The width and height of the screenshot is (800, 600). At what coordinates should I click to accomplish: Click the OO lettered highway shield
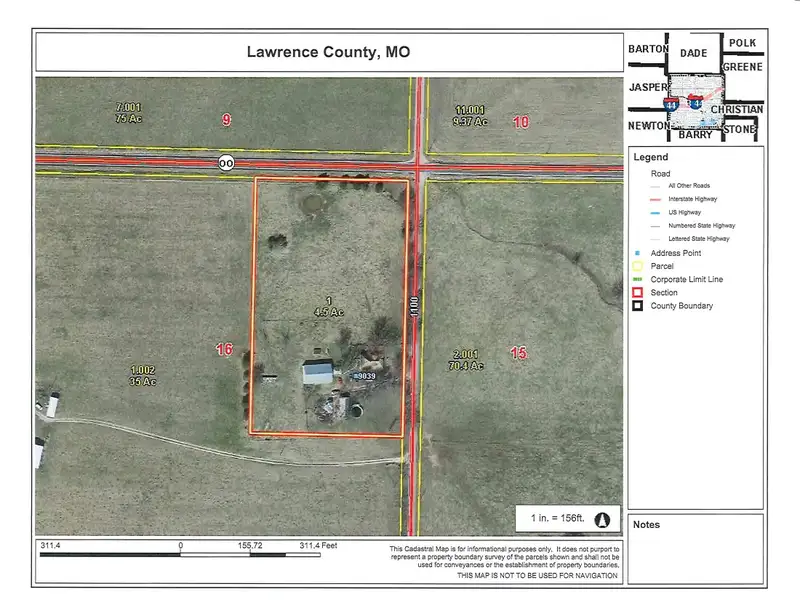pos(227,162)
